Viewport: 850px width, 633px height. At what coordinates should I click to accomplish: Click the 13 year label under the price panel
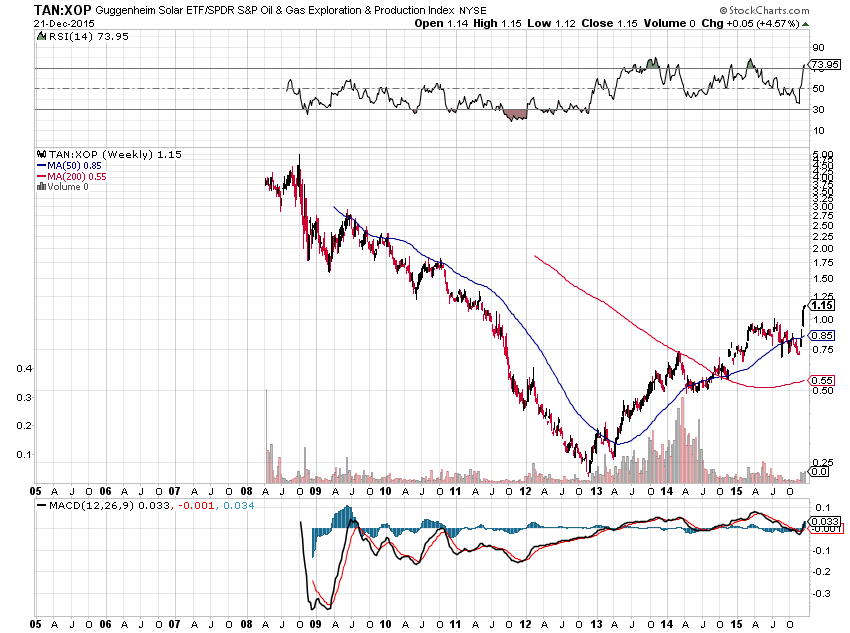point(596,492)
